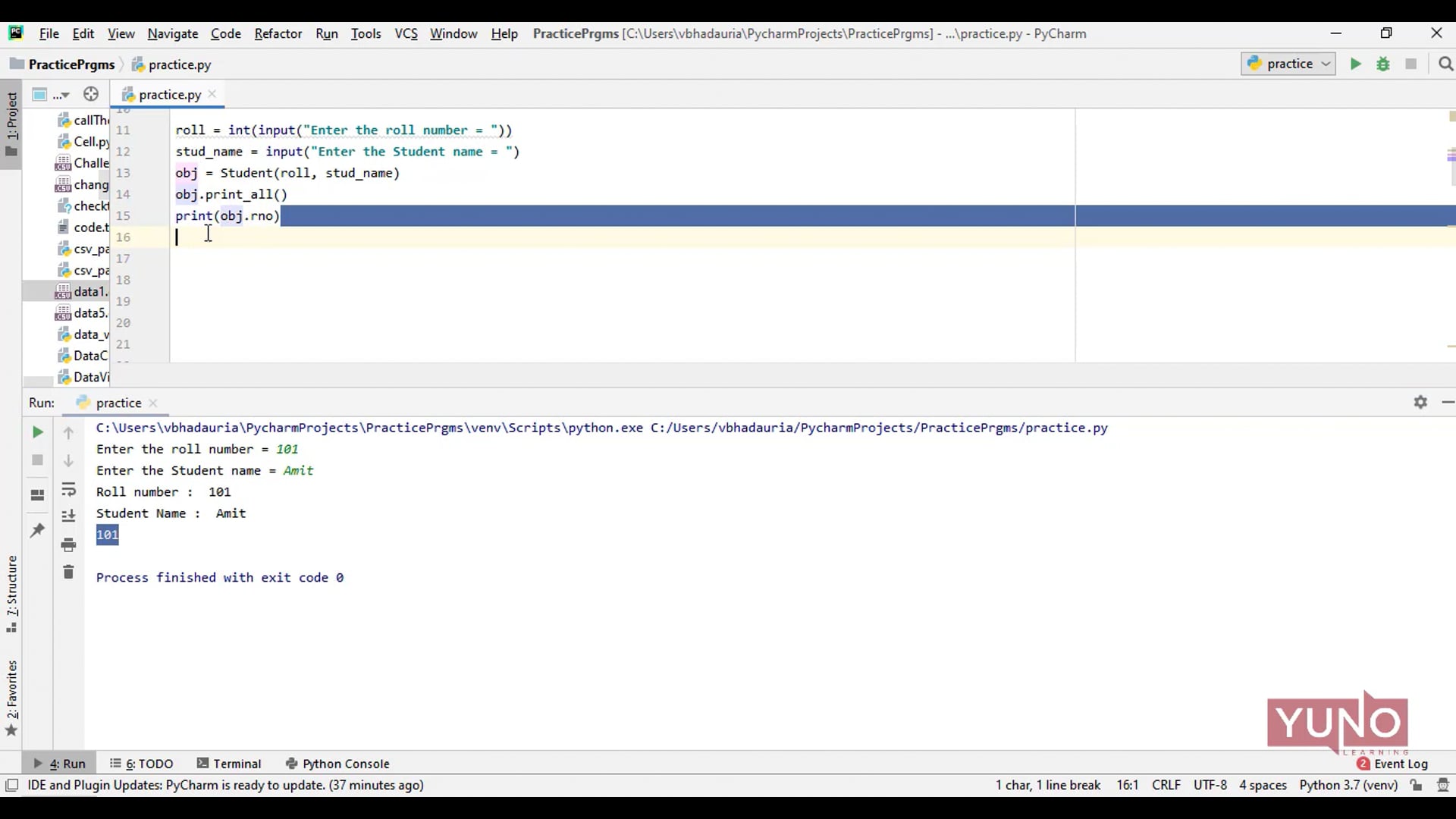The width and height of the screenshot is (1456, 819).
Task: Click the Stop icon in the top toolbar
Action: tap(1410, 64)
